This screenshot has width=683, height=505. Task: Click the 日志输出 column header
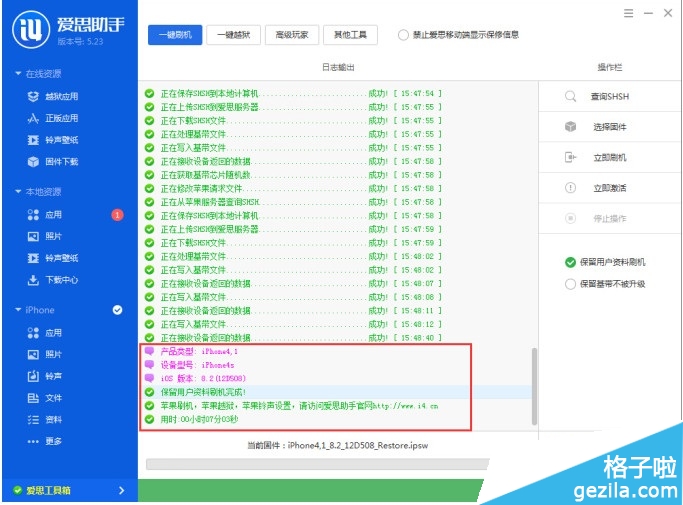click(338, 68)
